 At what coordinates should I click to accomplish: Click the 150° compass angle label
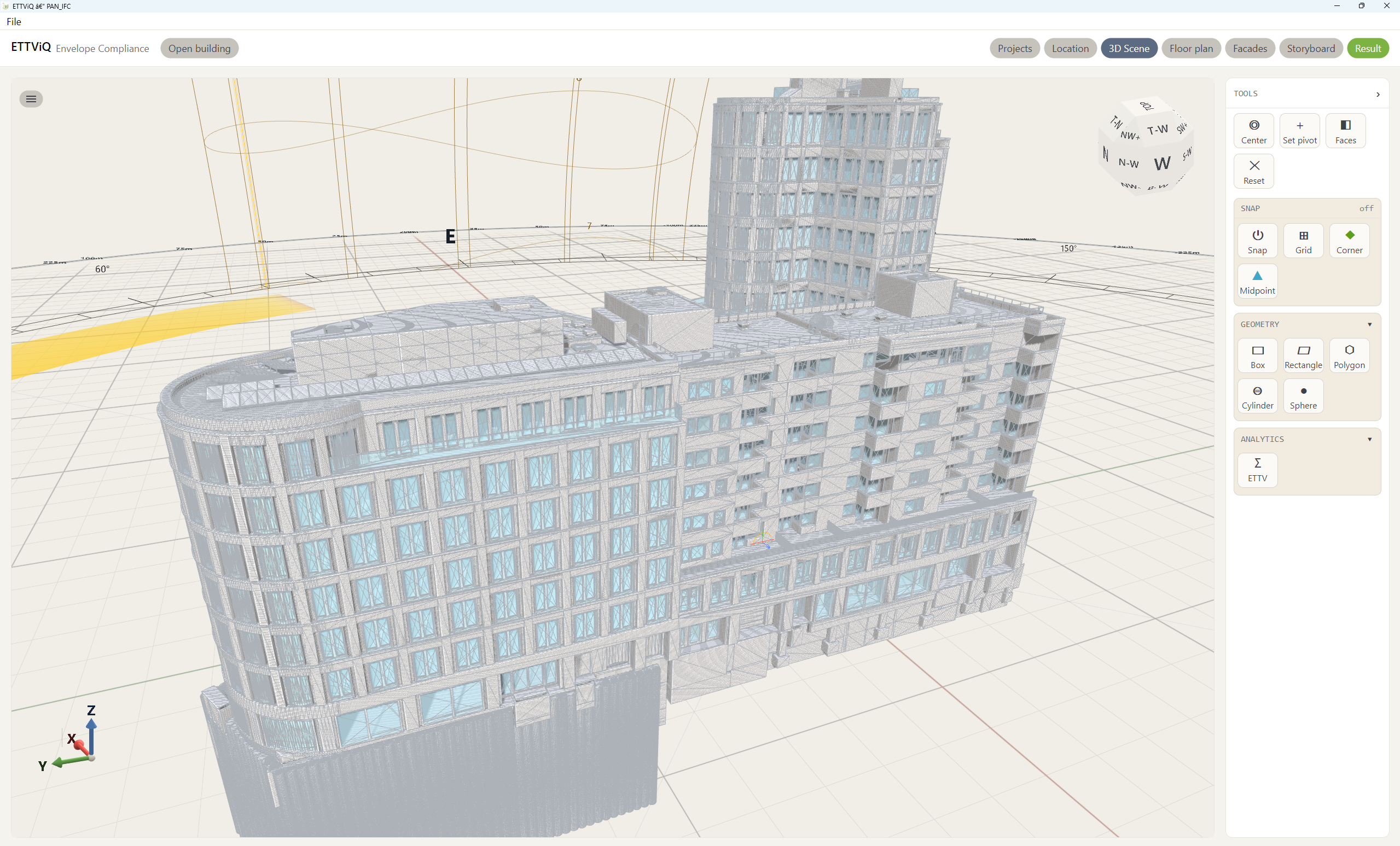click(x=1068, y=248)
